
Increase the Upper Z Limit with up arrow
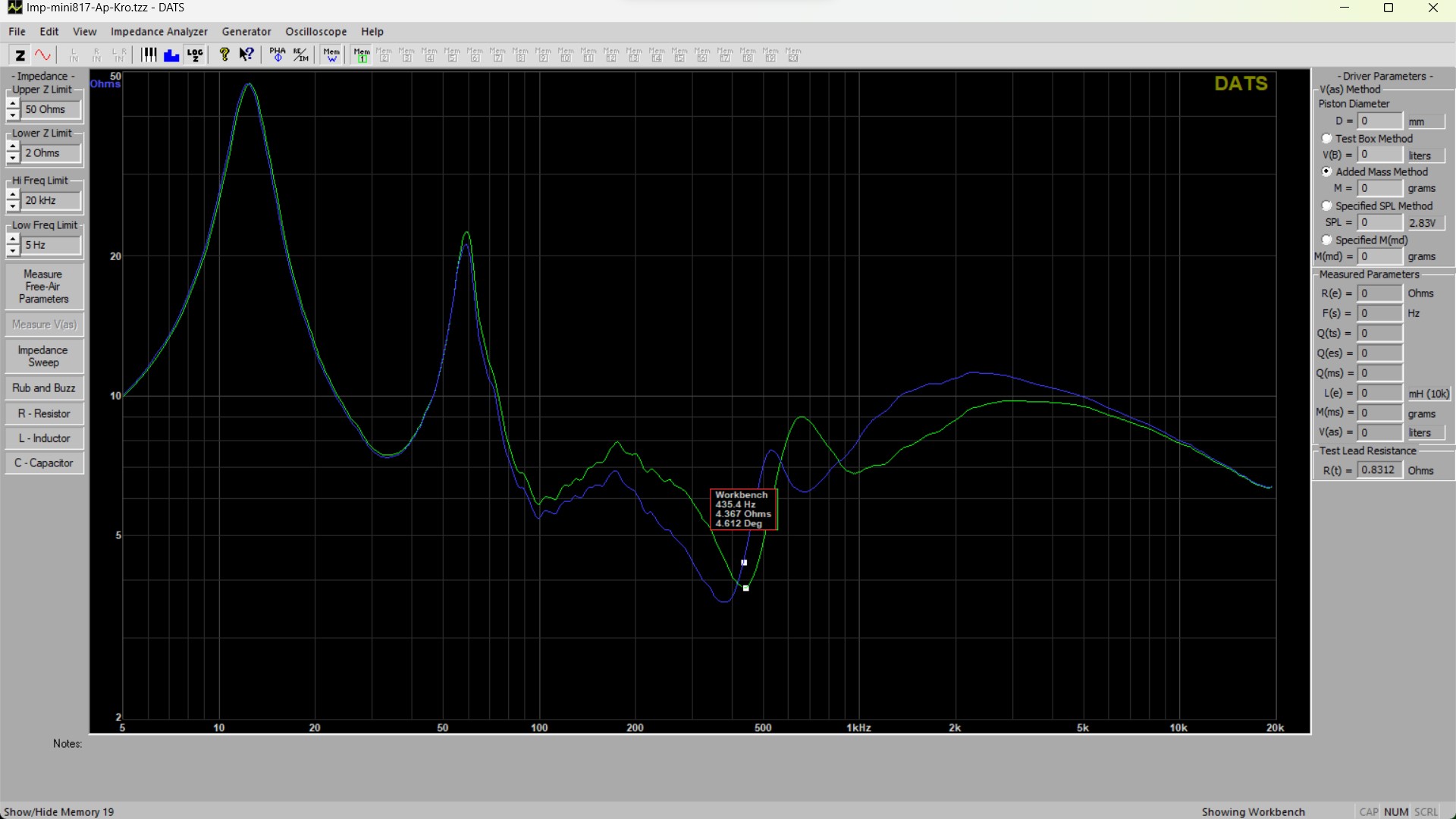13,104
